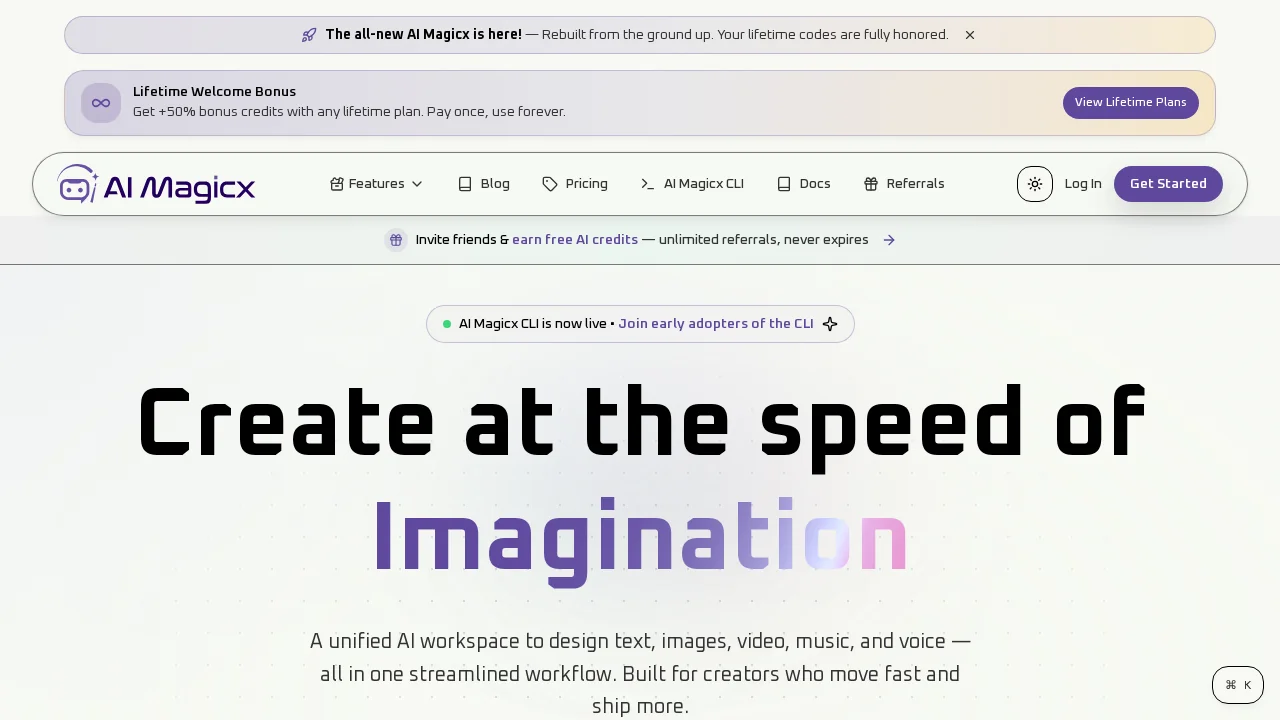The image size is (1280, 720).
Task: Click the rocket icon in the announcement banner
Action: (309, 34)
